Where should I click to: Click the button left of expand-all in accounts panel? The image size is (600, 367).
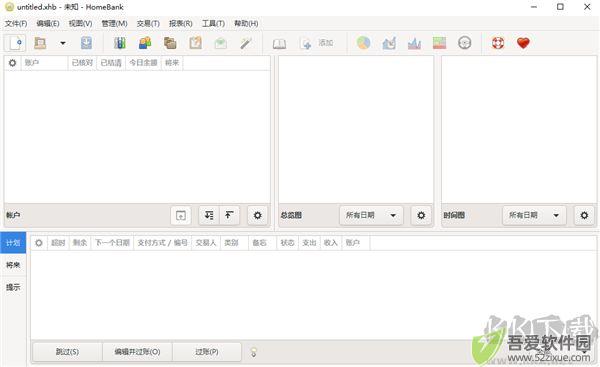(x=181, y=215)
